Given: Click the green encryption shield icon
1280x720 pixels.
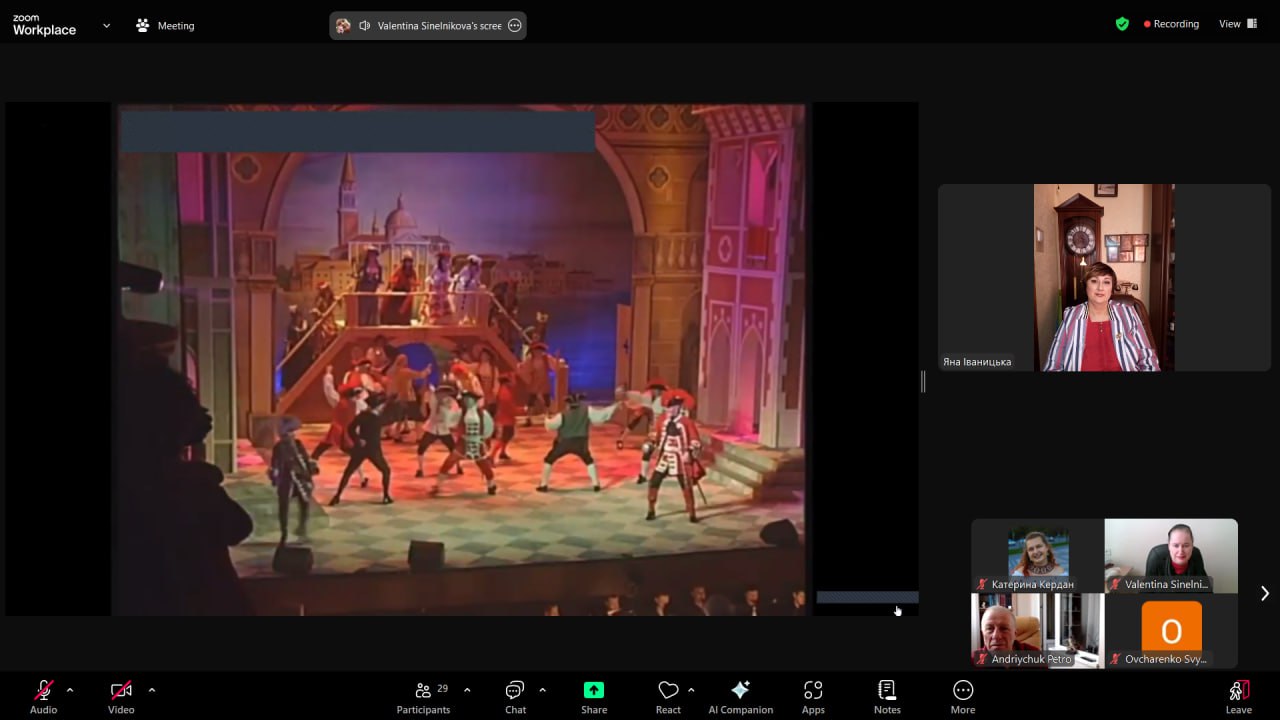Looking at the screenshot, I should point(1122,24).
